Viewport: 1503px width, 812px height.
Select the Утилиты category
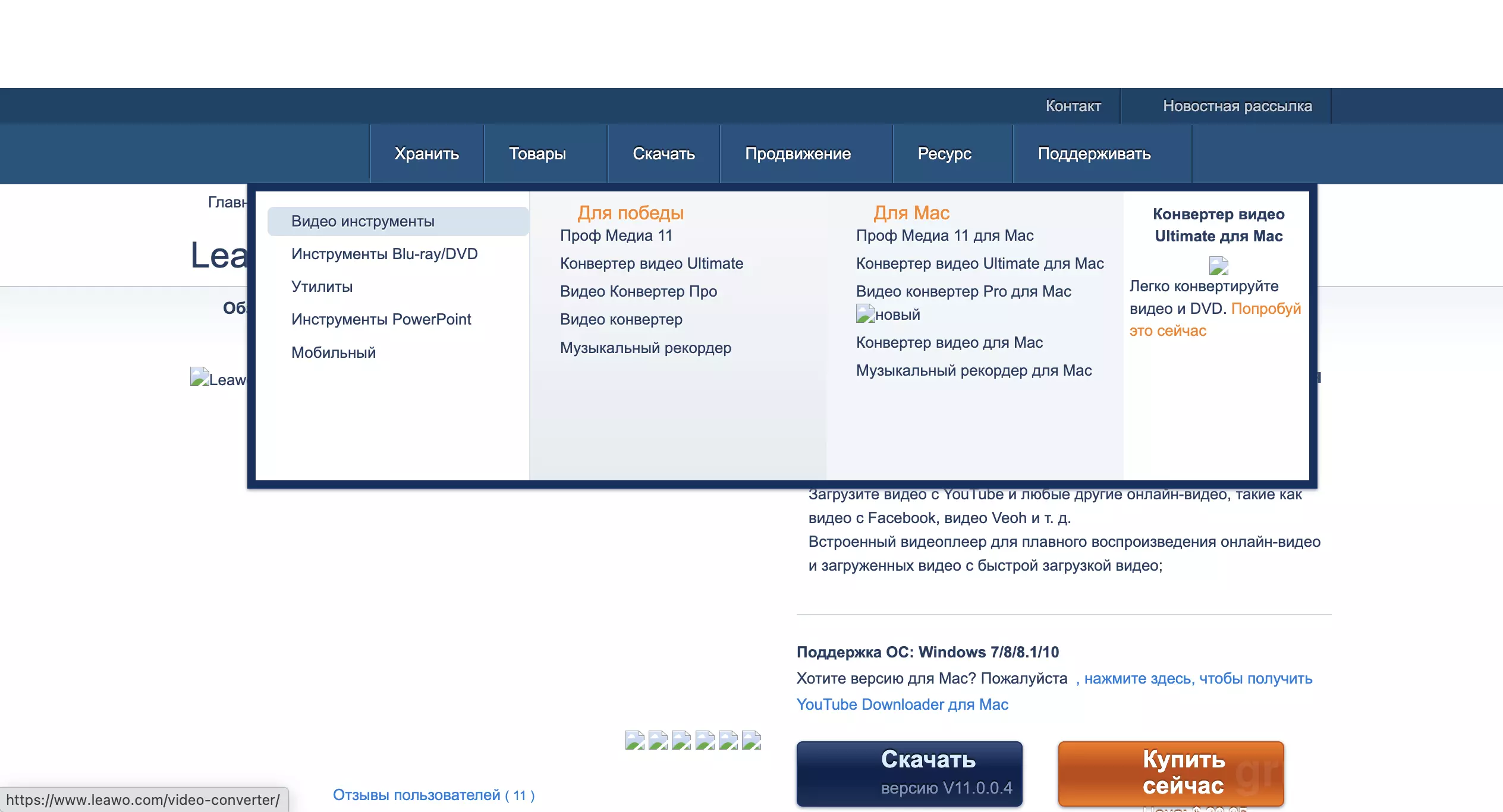[322, 287]
